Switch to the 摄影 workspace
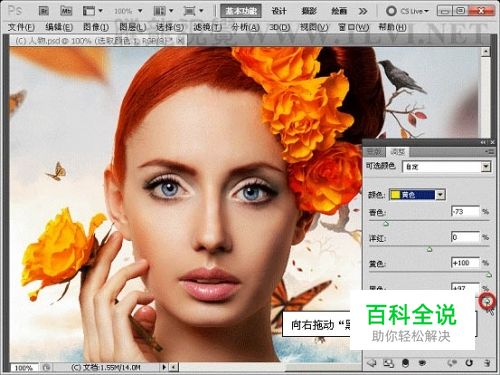 point(309,11)
